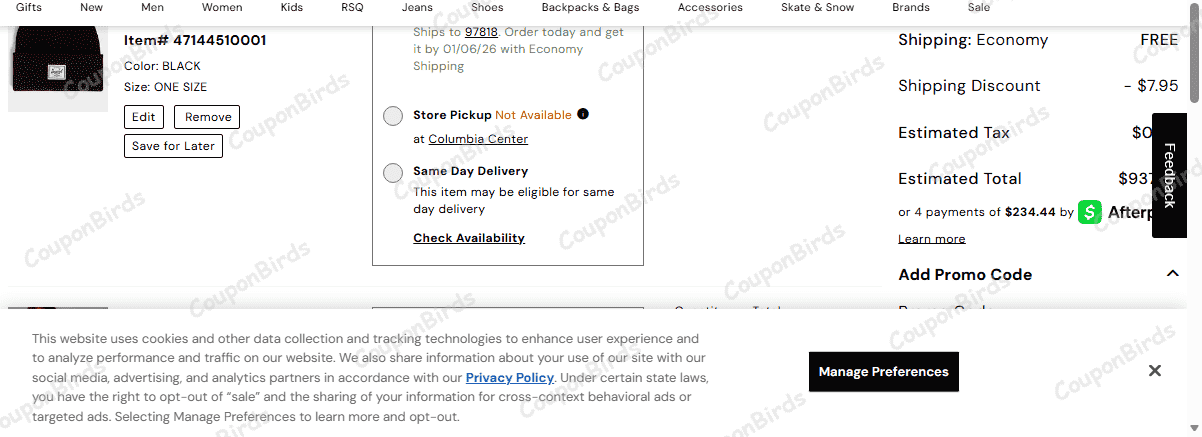Change the 97818 shipping ZIP code link
The width and height of the screenshot is (1202, 437).
click(481, 32)
